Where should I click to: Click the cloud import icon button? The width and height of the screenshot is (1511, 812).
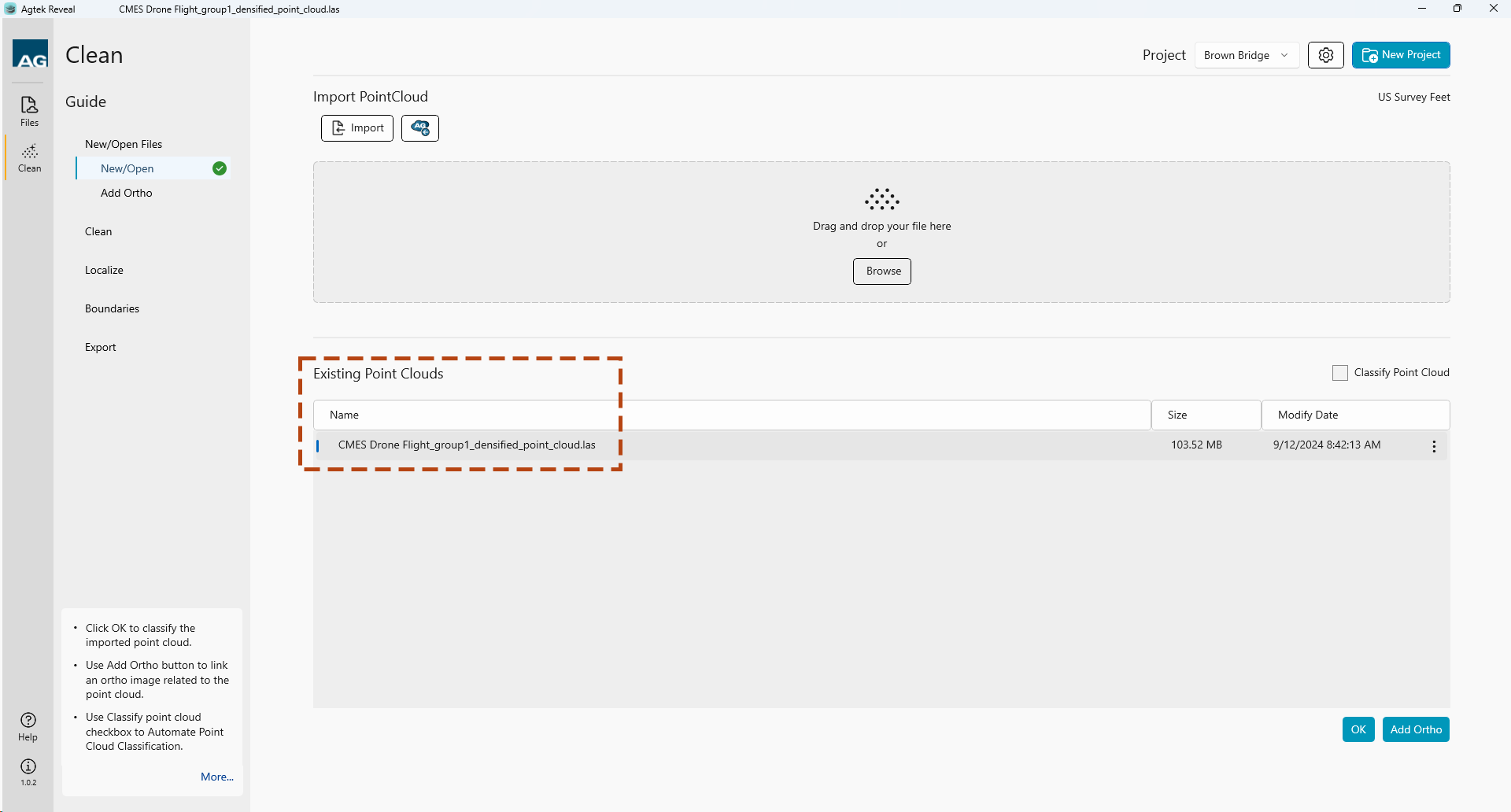tap(420, 127)
